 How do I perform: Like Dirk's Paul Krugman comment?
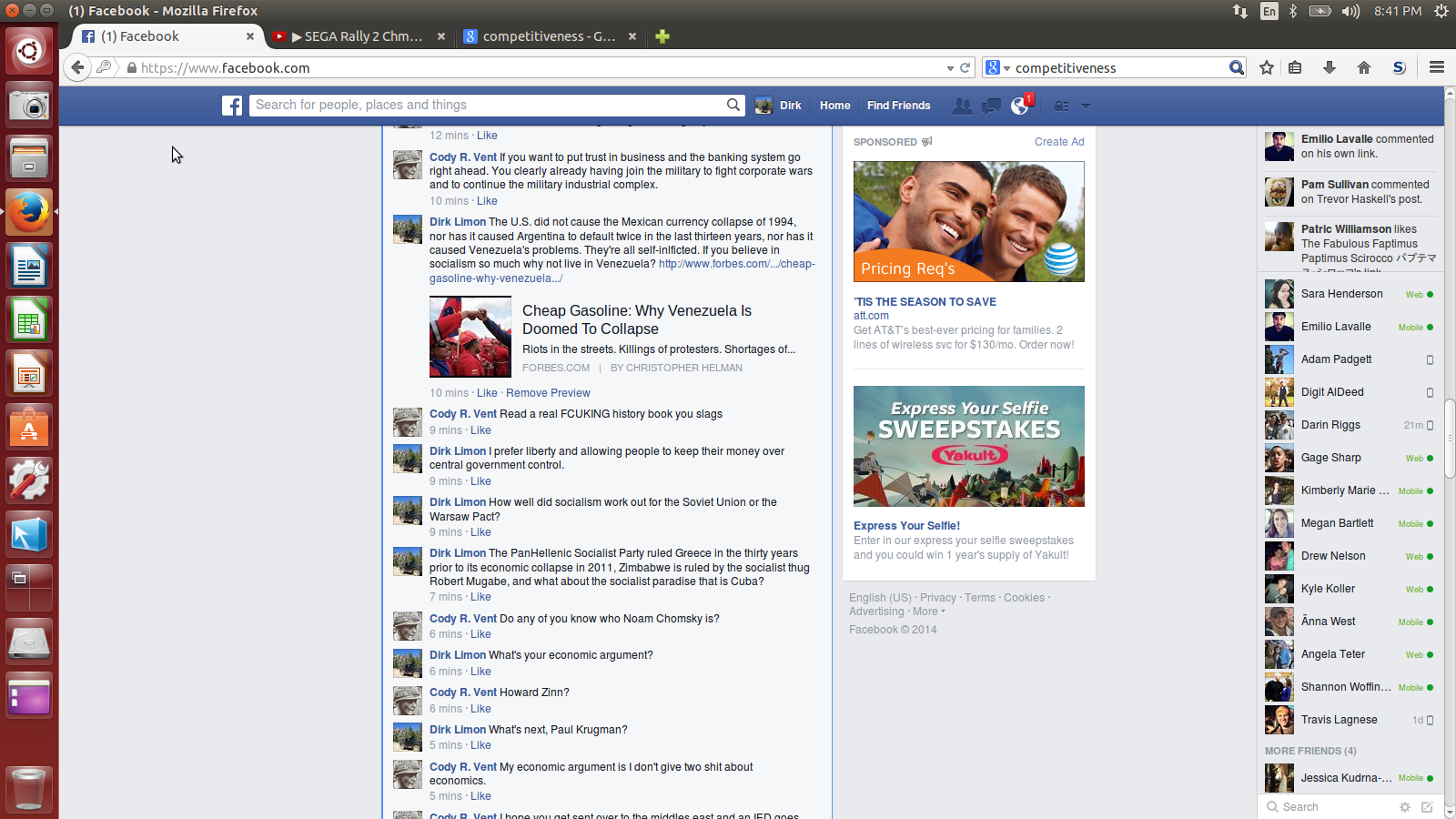(x=480, y=745)
